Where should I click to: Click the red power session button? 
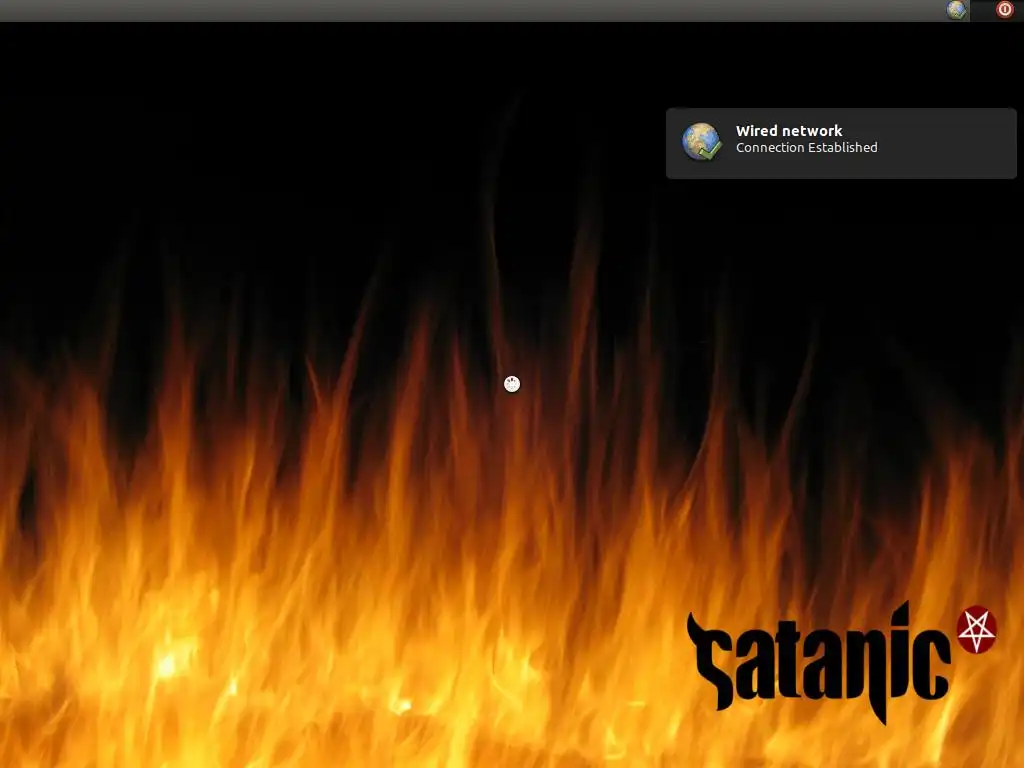(x=1004, y=9)
